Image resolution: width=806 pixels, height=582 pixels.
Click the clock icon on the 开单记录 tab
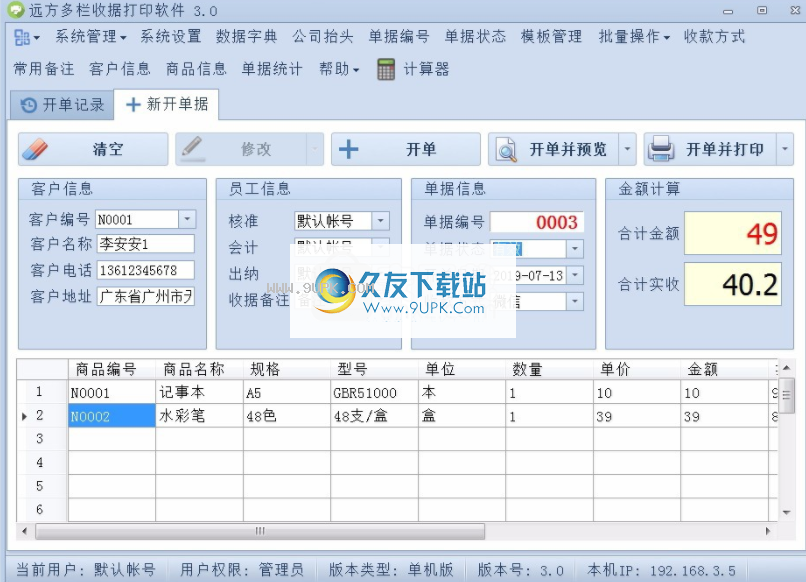28,105
